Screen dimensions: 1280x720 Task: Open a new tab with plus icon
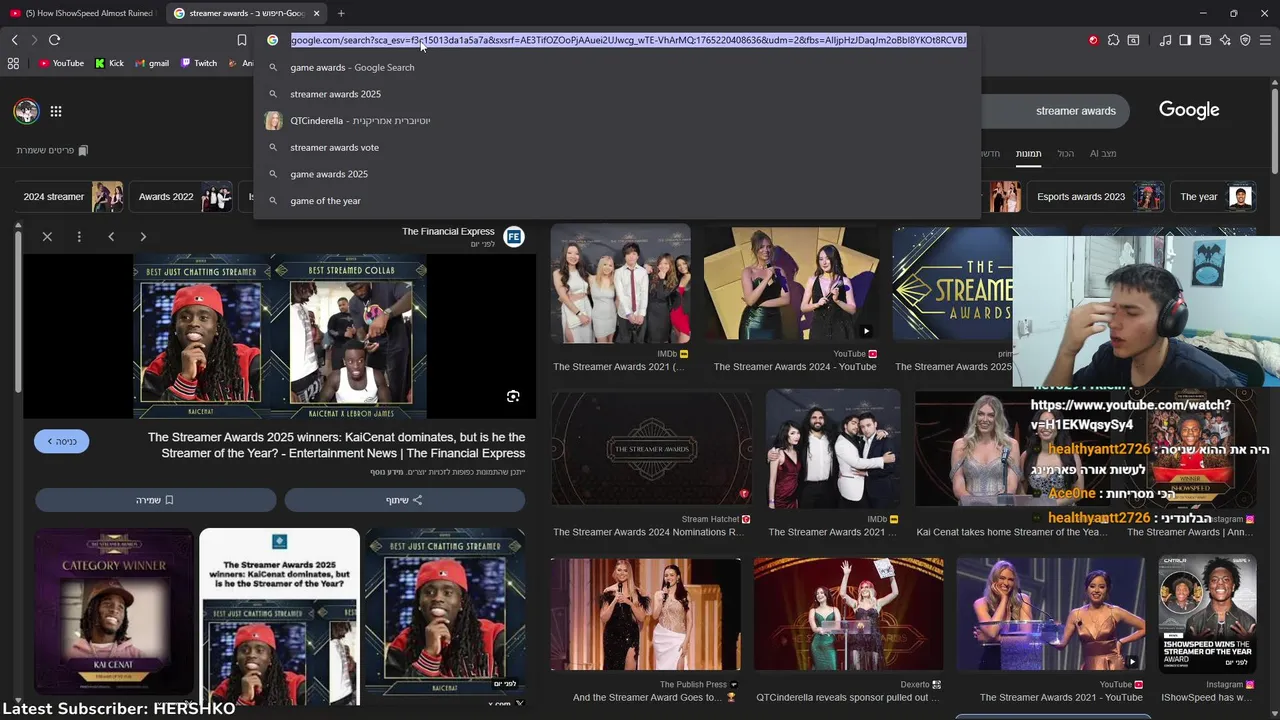[341, 13]
